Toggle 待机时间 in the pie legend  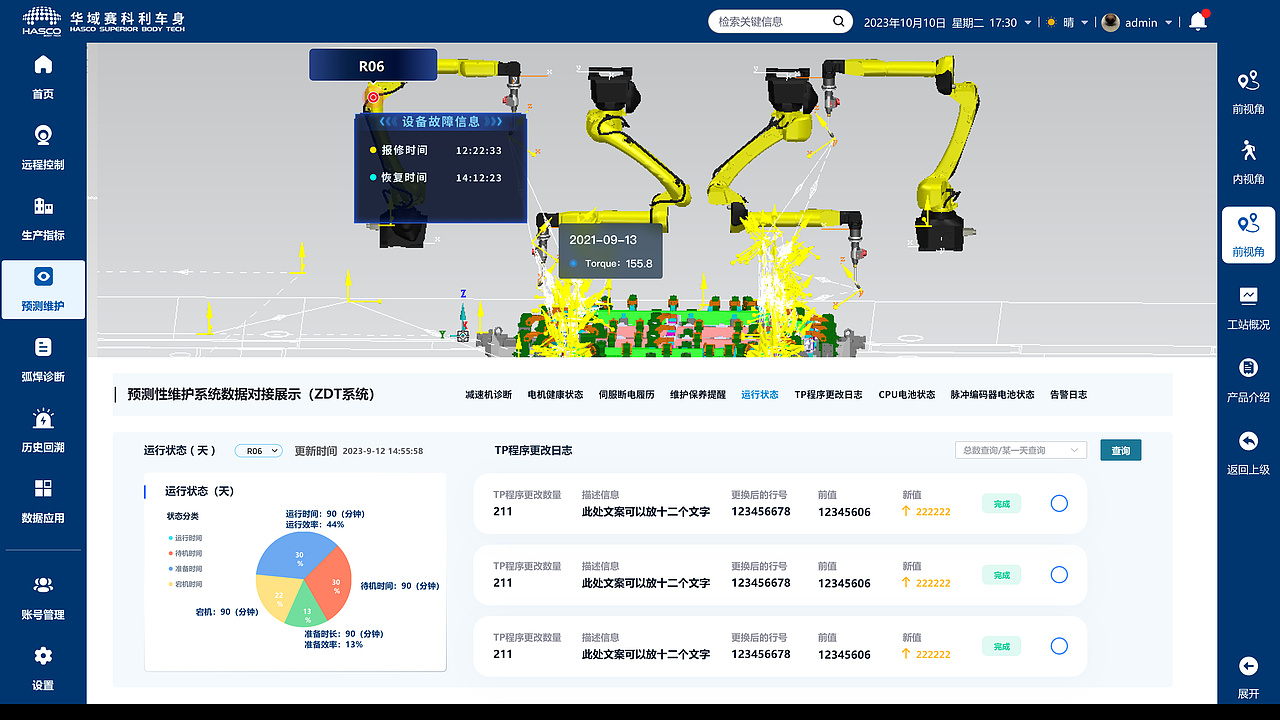pyautogui.click(x=186, y=553)
